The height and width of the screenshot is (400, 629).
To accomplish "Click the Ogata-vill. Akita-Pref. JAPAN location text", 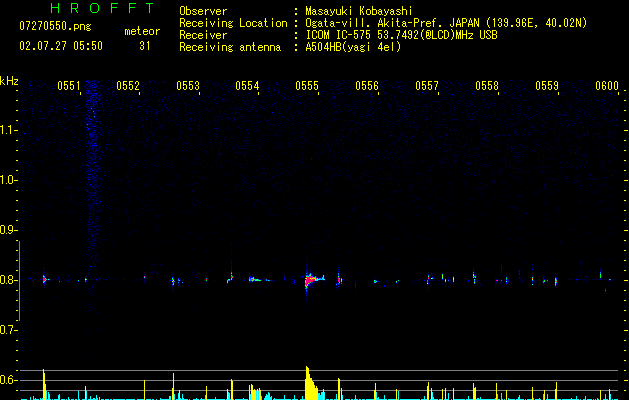I will (446, 23).
